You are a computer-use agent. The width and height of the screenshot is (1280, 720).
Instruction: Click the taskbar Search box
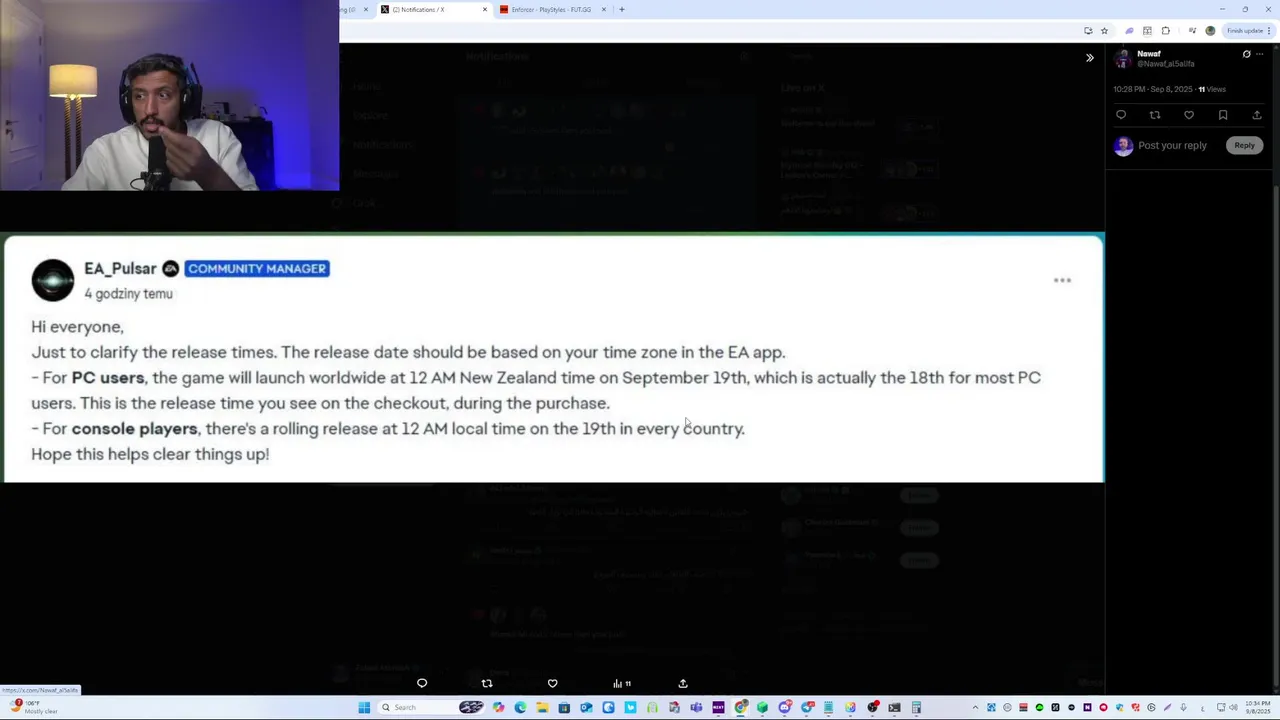click(432, 707)
